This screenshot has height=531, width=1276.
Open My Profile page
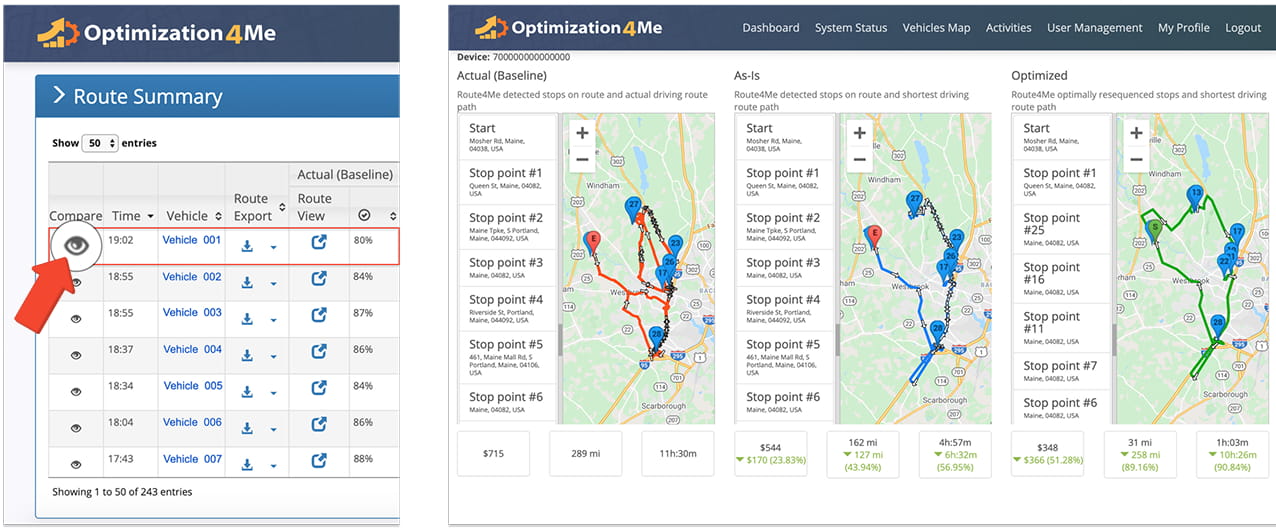point(1183,28)
